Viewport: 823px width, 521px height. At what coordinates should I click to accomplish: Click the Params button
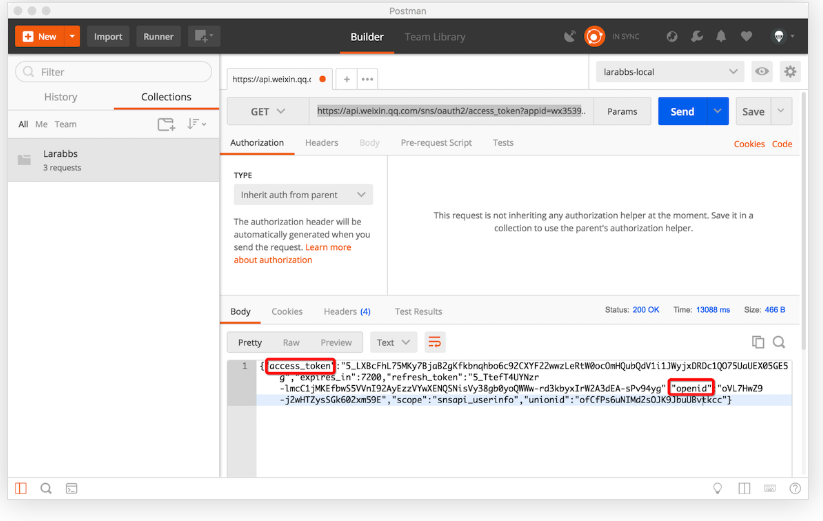[622, 111]
